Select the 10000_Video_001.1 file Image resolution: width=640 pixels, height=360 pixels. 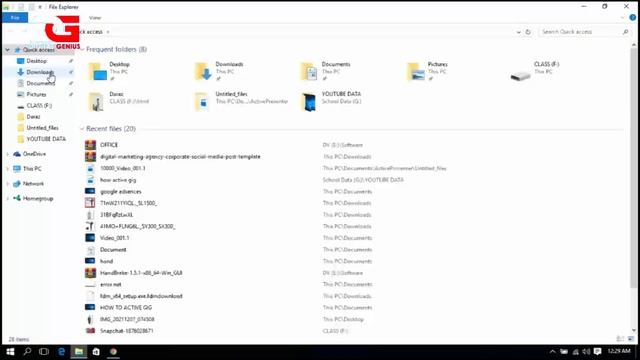(122, 168)
